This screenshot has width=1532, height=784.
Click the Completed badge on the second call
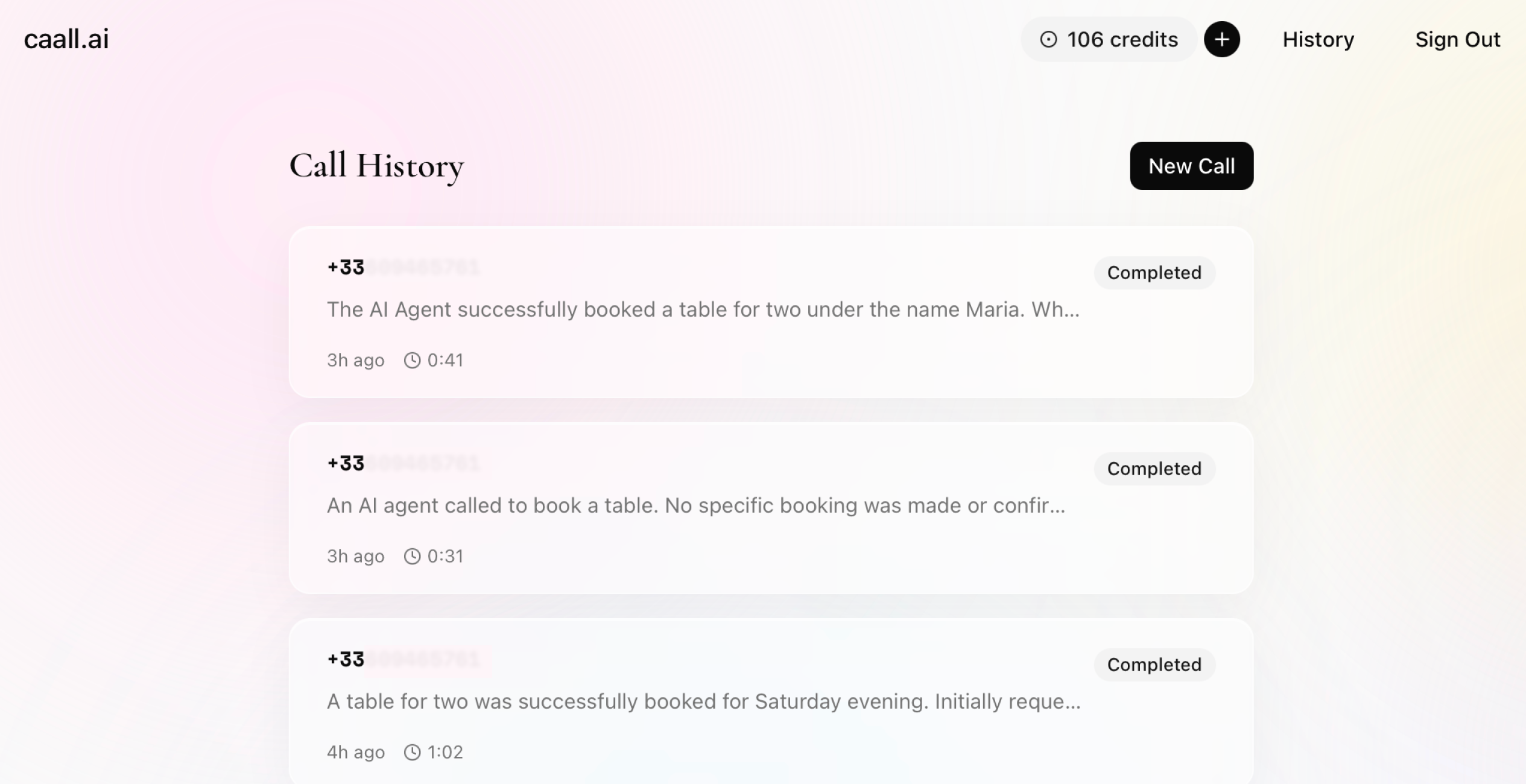[1154, 469]
